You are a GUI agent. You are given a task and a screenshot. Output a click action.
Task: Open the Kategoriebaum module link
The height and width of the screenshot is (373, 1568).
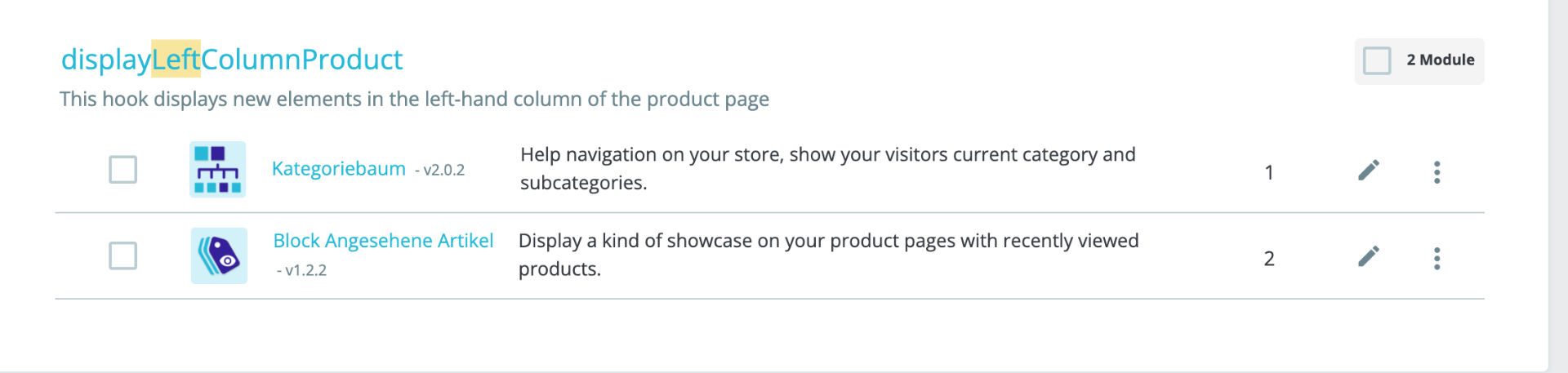(339, 169)
